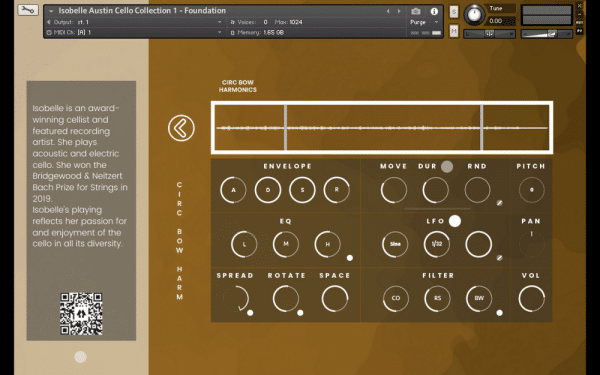Go to the next instrument arrow
Screen dimensions: 600x375
point(399,11)
